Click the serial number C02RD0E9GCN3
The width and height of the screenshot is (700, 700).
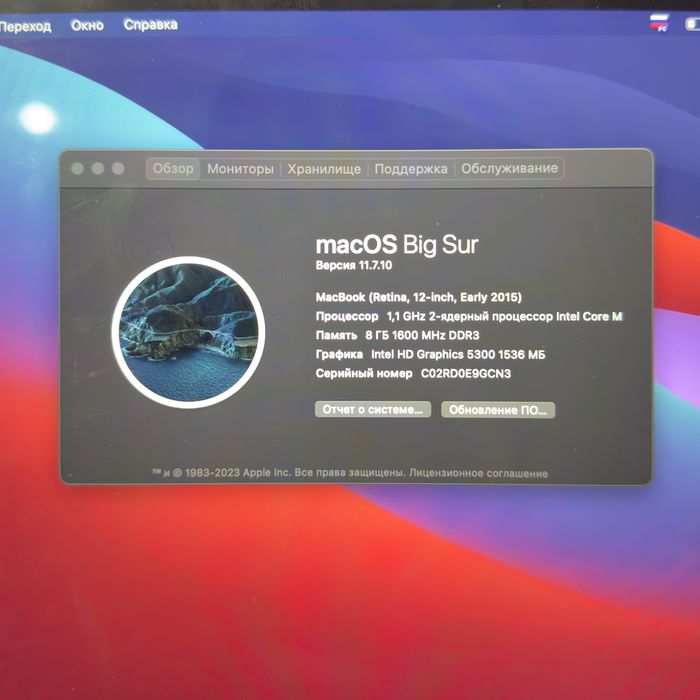[466, 374]
